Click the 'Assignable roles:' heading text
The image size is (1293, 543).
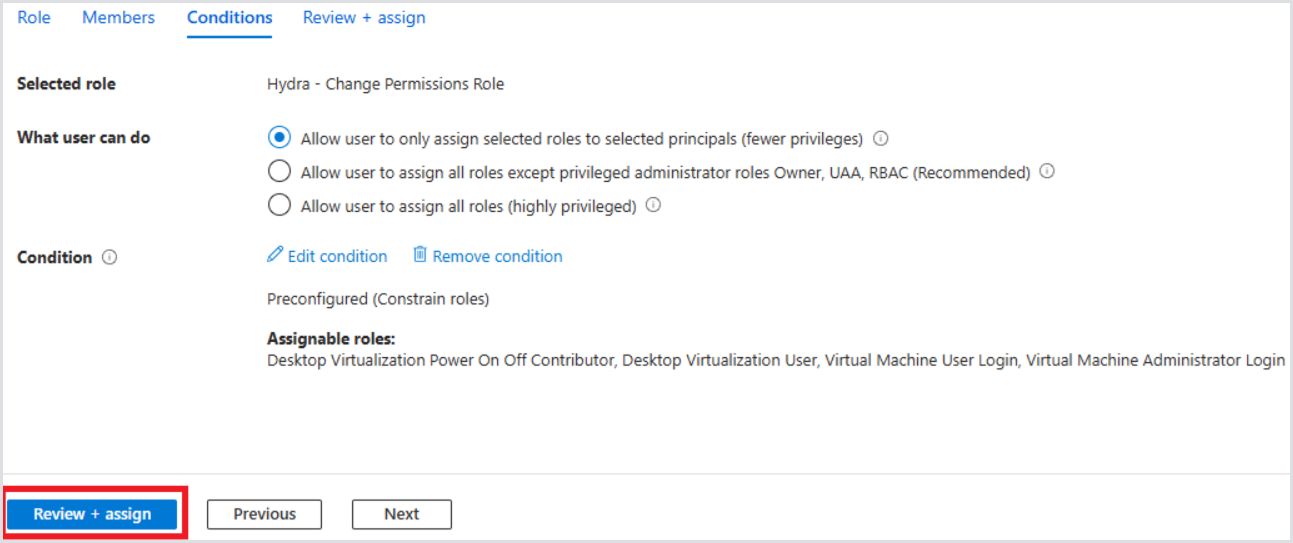(x=331, y=339)
